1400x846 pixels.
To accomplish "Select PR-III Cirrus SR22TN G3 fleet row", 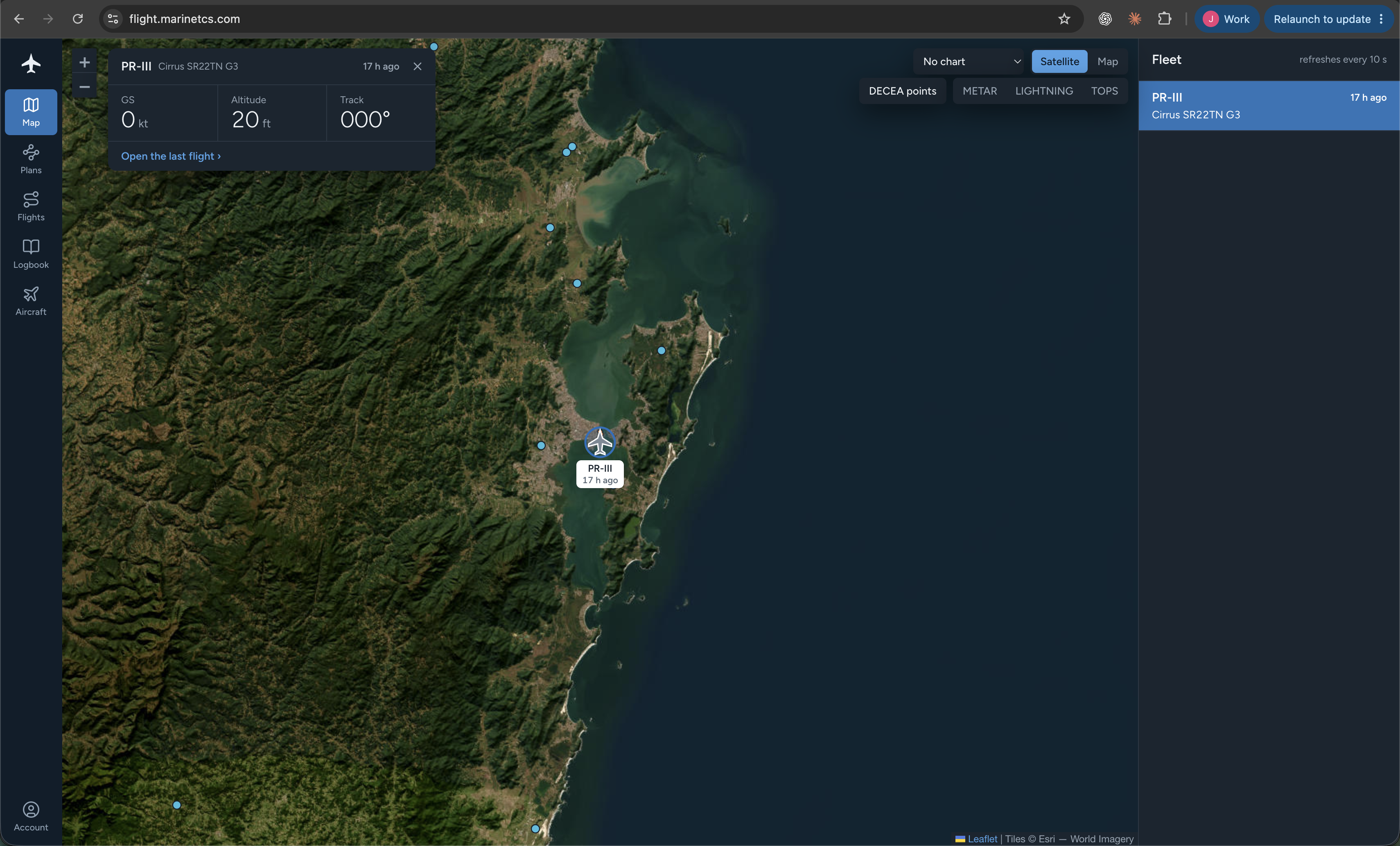I will 1269,106.
